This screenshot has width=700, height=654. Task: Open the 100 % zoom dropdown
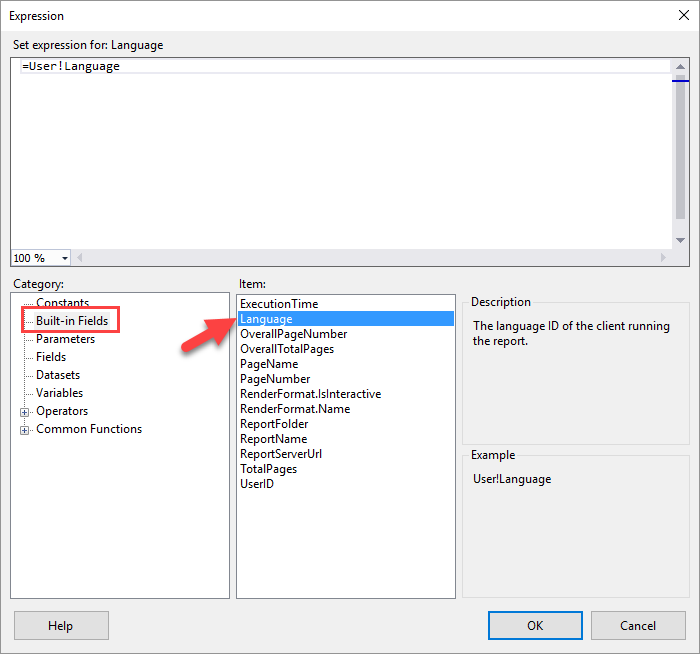pyautogui.click(x=65, y=258)
